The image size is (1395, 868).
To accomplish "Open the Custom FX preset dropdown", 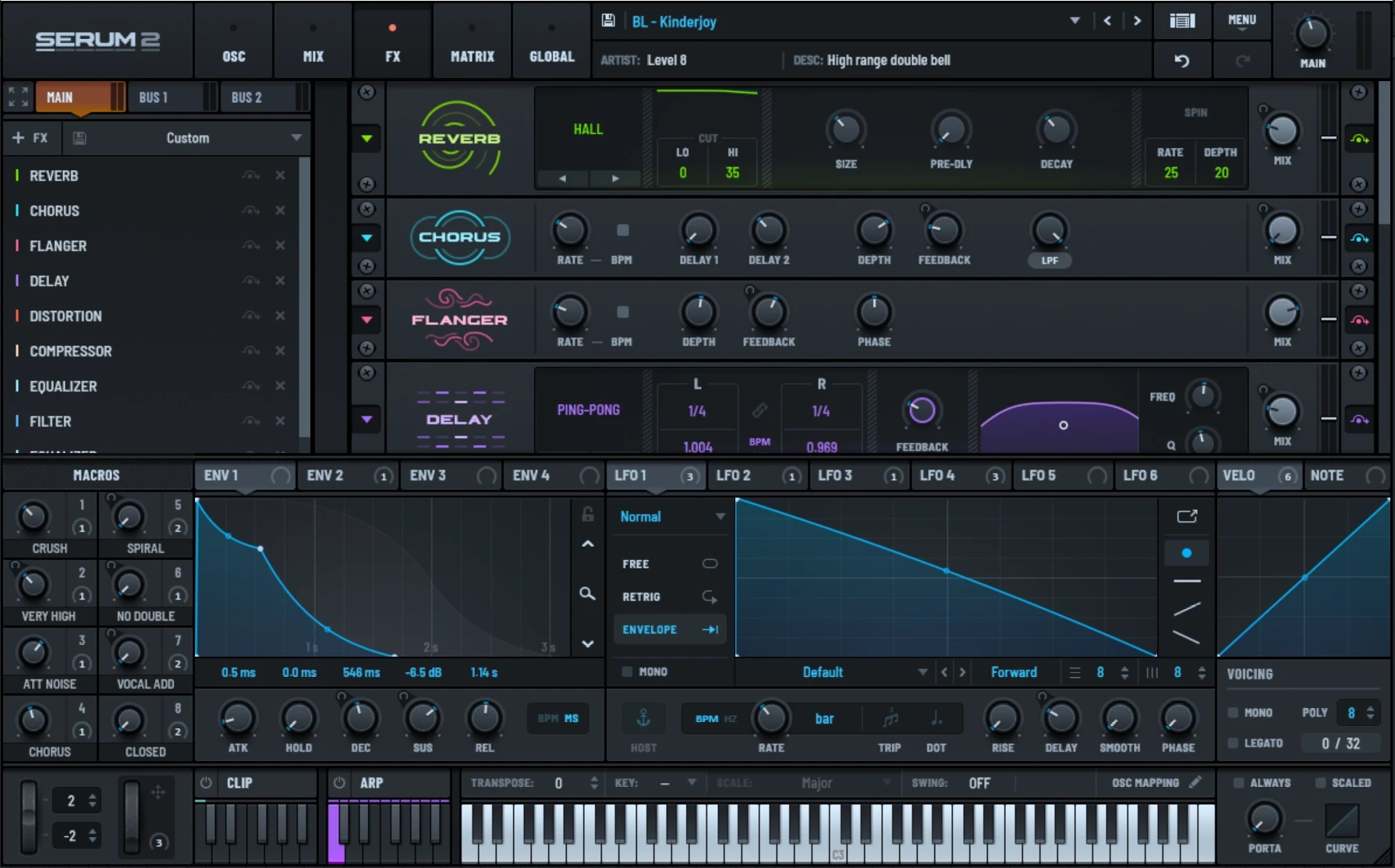I will pyautogui.click(x=187, y=138).
